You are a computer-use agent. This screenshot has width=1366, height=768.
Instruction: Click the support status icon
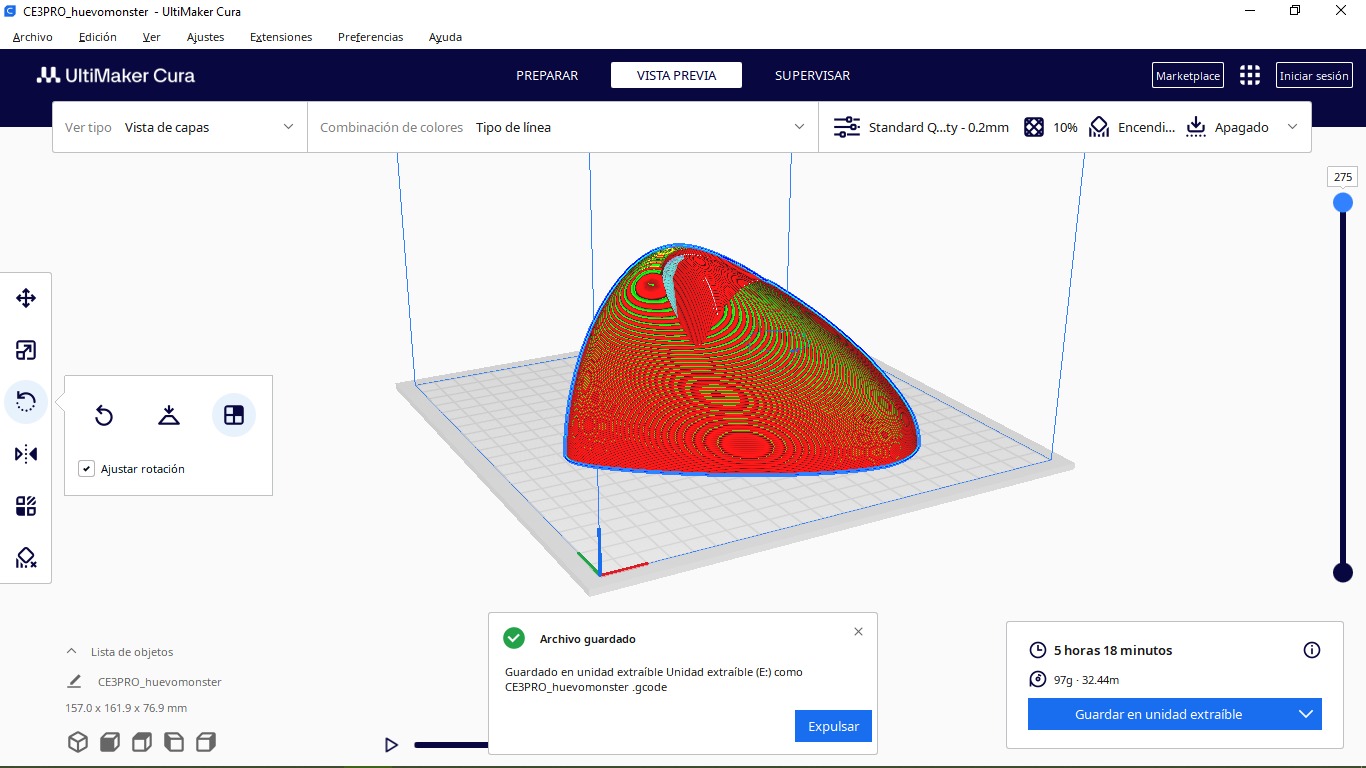[x=1099, y=127]
